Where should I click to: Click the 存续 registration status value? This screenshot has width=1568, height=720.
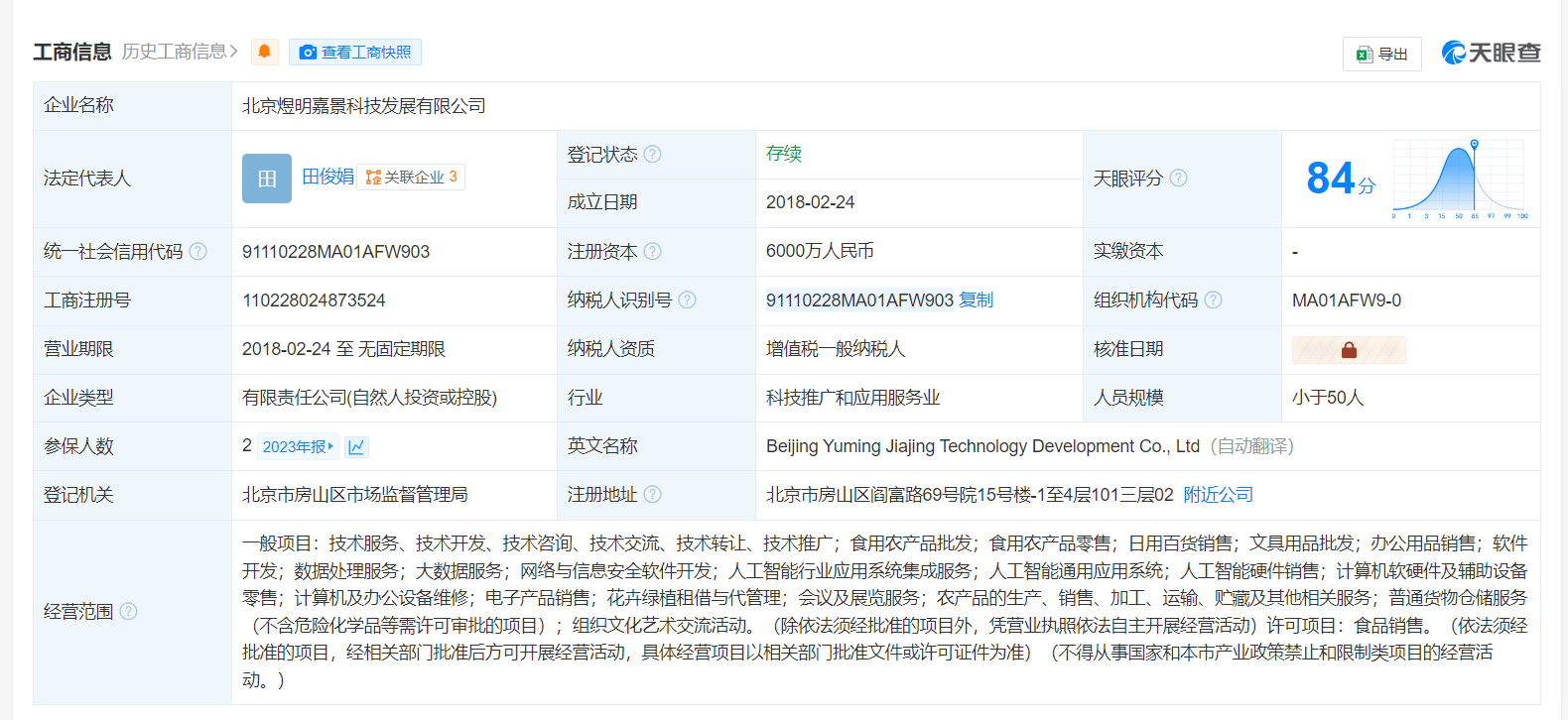pos(784,154)
